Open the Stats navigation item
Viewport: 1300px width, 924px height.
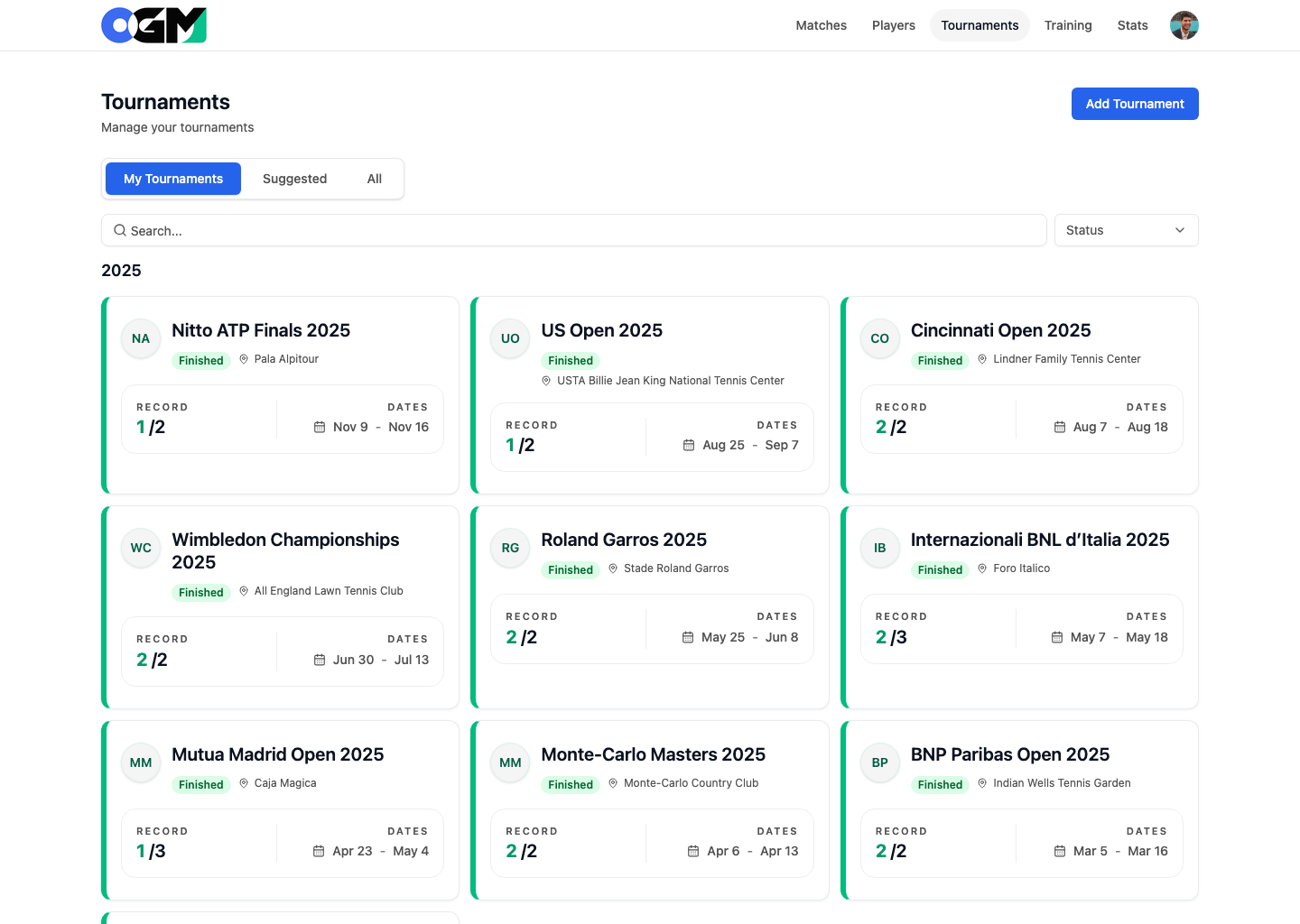pyautogui.click(x=1132, y=25)
